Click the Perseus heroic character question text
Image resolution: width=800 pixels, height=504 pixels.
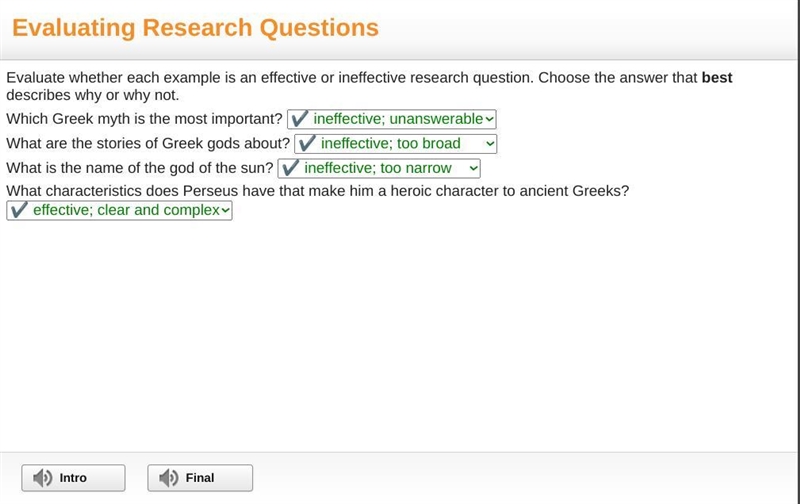(317, 191)
